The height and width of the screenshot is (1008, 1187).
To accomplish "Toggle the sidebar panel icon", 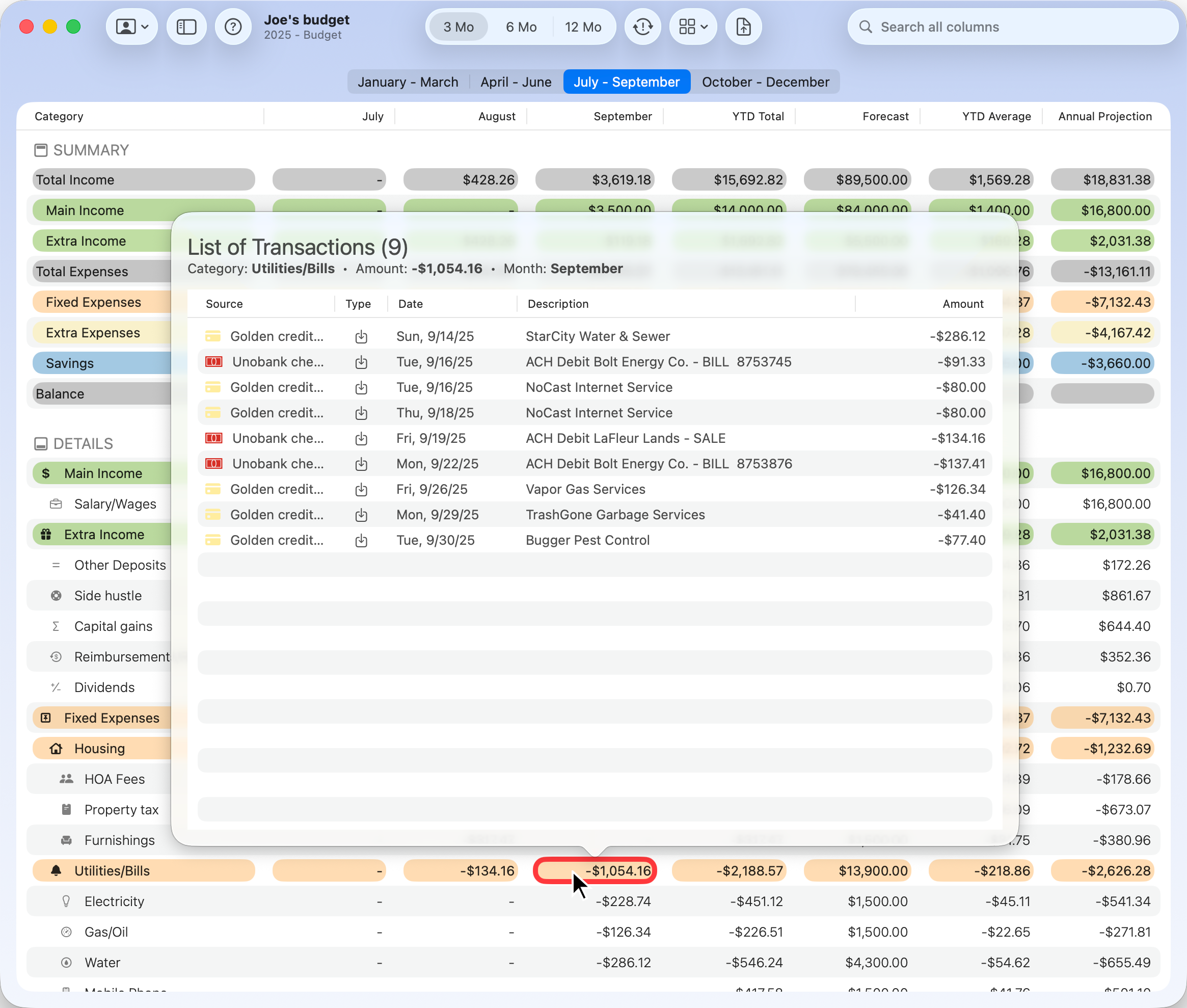I will (186, 26).
